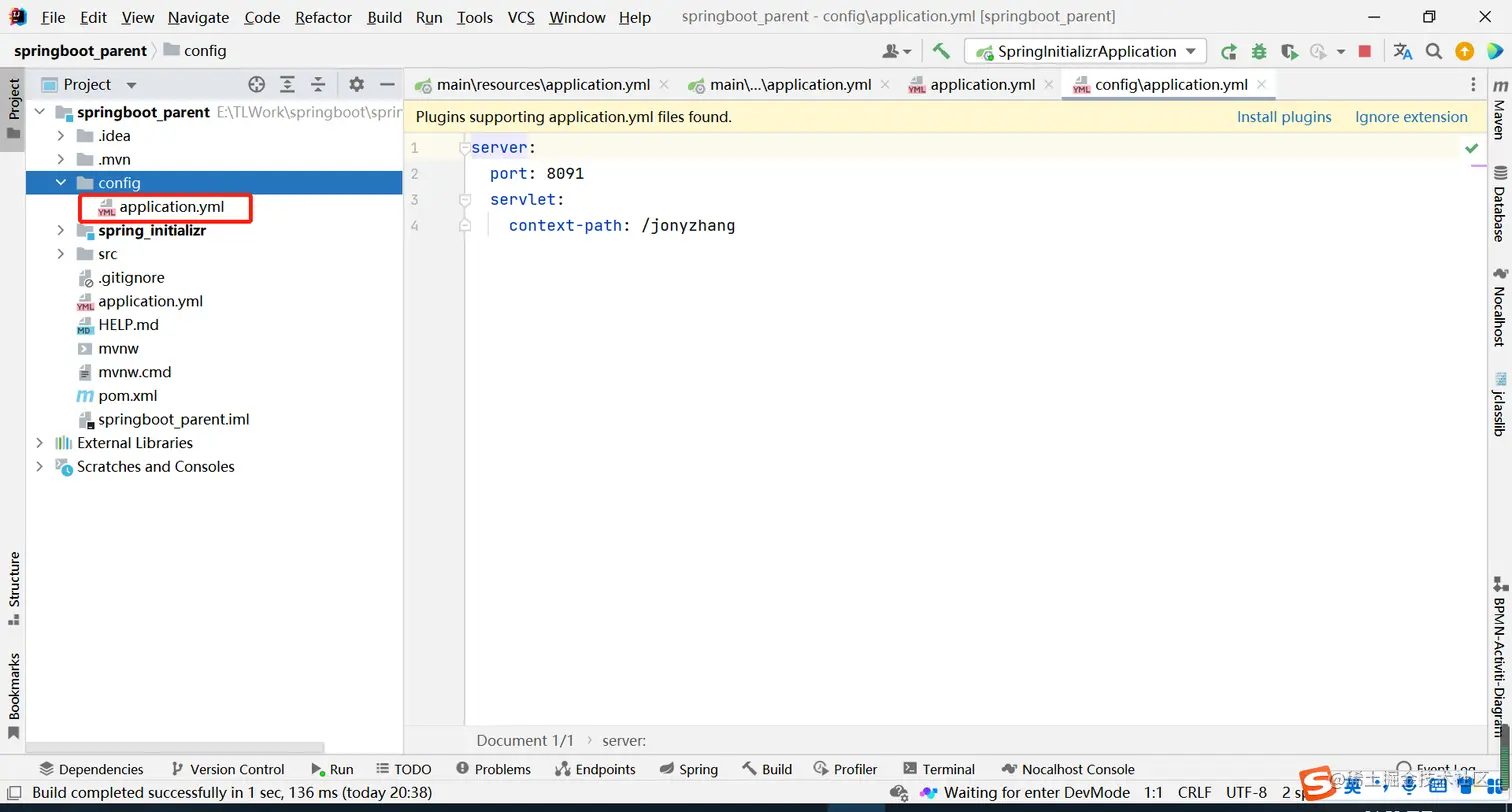Toggle the Project tool window button

pos(14,108)
